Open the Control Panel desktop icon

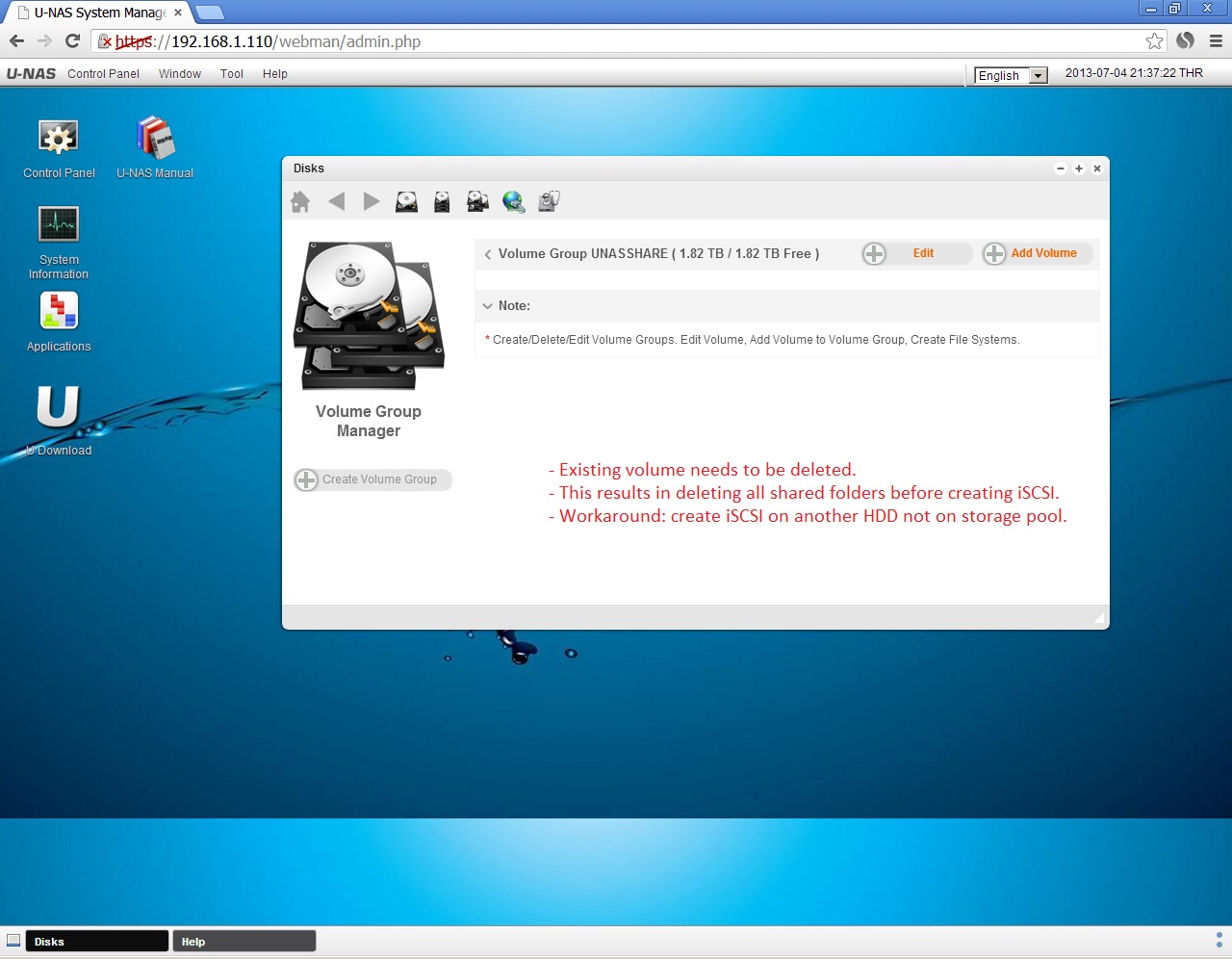[x=59, y=148]
